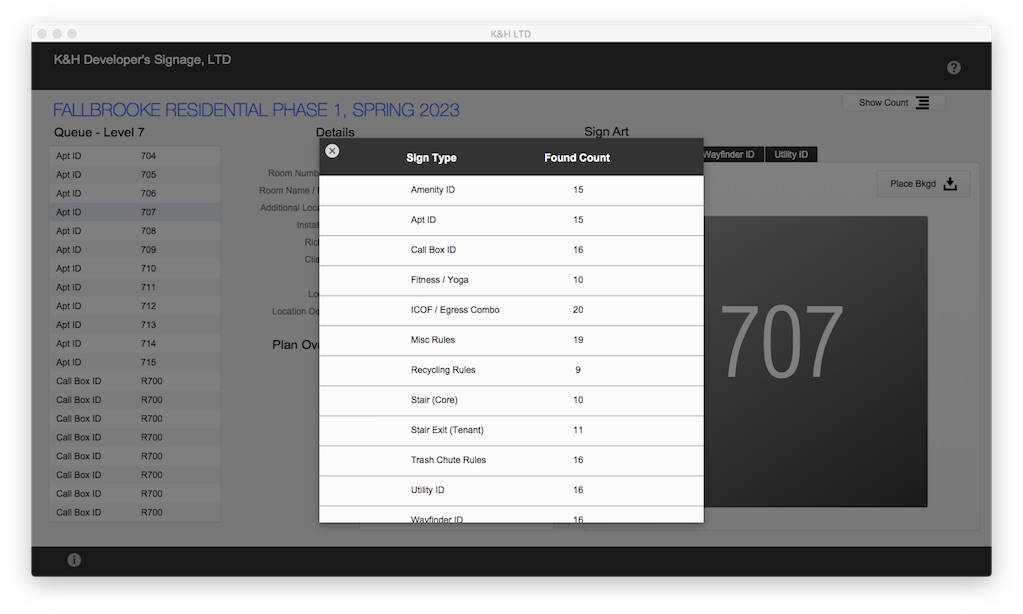Click the 707 sign art preview
This screenshot has width=1023, height=614.
[816, 361]
